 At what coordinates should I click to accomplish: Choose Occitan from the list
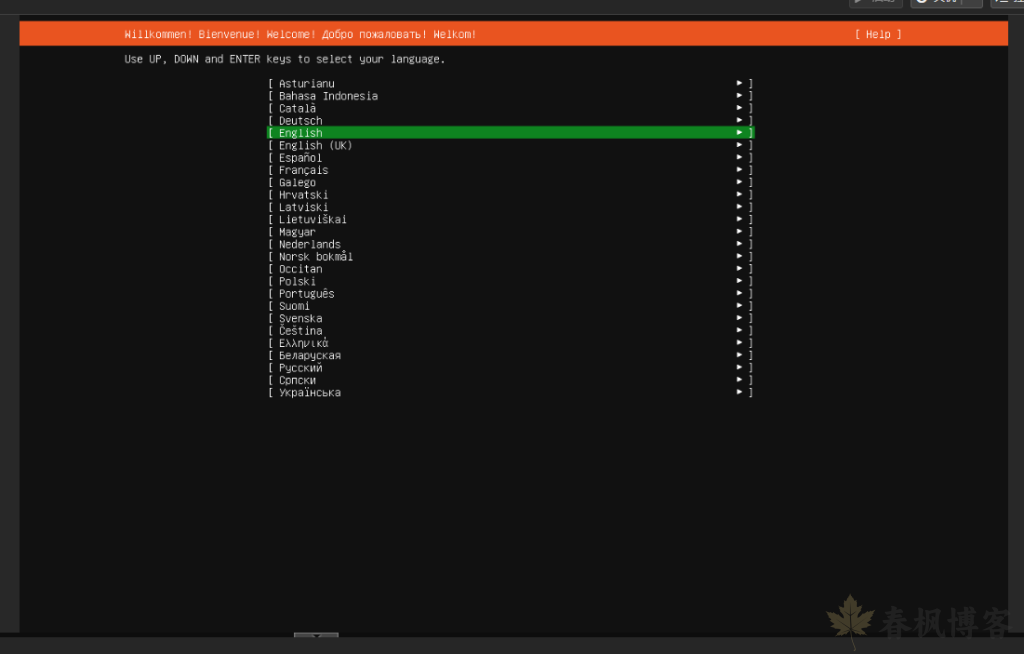click(511, 269)
